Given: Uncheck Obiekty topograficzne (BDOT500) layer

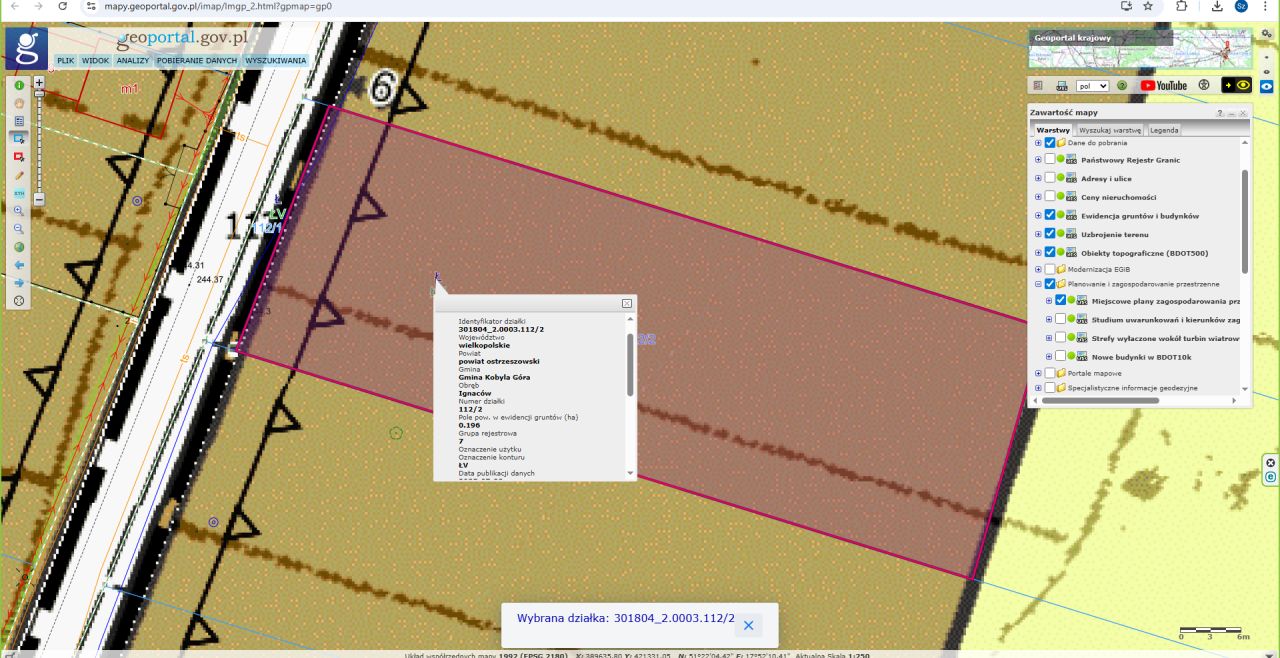Looking at the screenshot, I should click(1050, 252).
